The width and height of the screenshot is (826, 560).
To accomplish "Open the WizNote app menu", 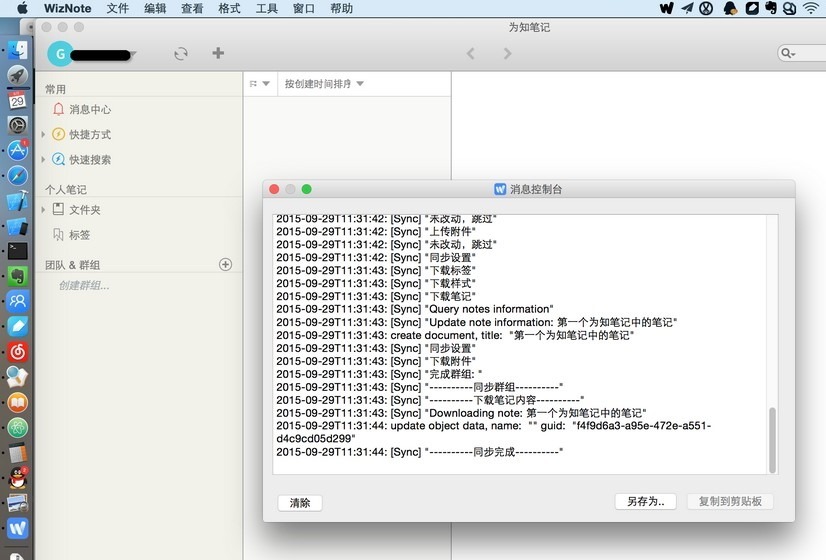I will [x=67, y=8].
